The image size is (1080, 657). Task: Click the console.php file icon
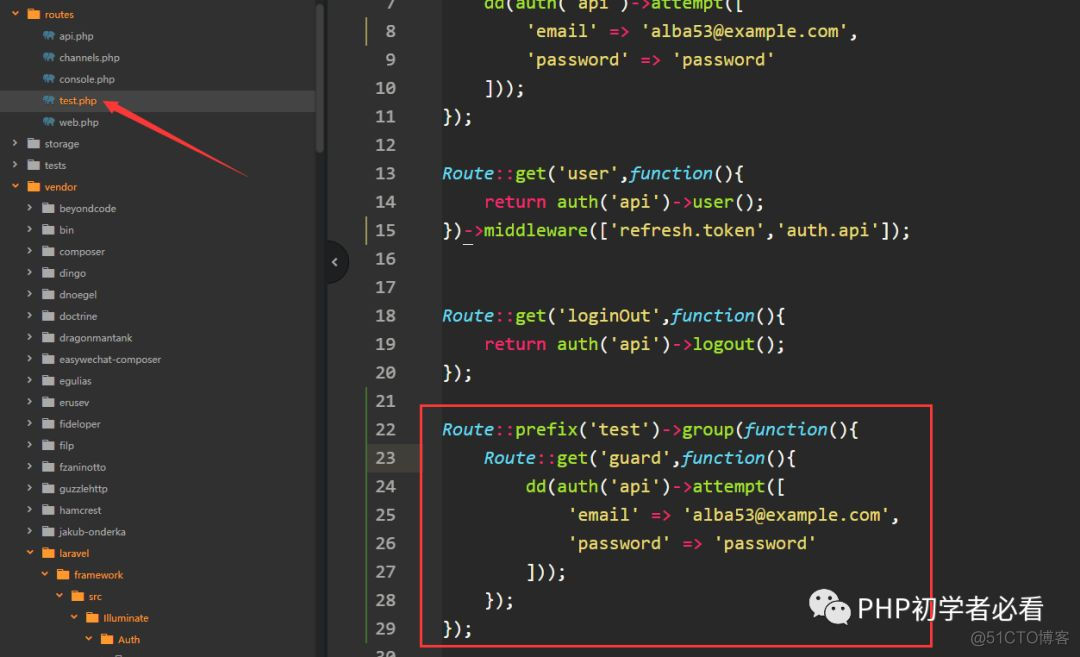[x=49, y=79]
